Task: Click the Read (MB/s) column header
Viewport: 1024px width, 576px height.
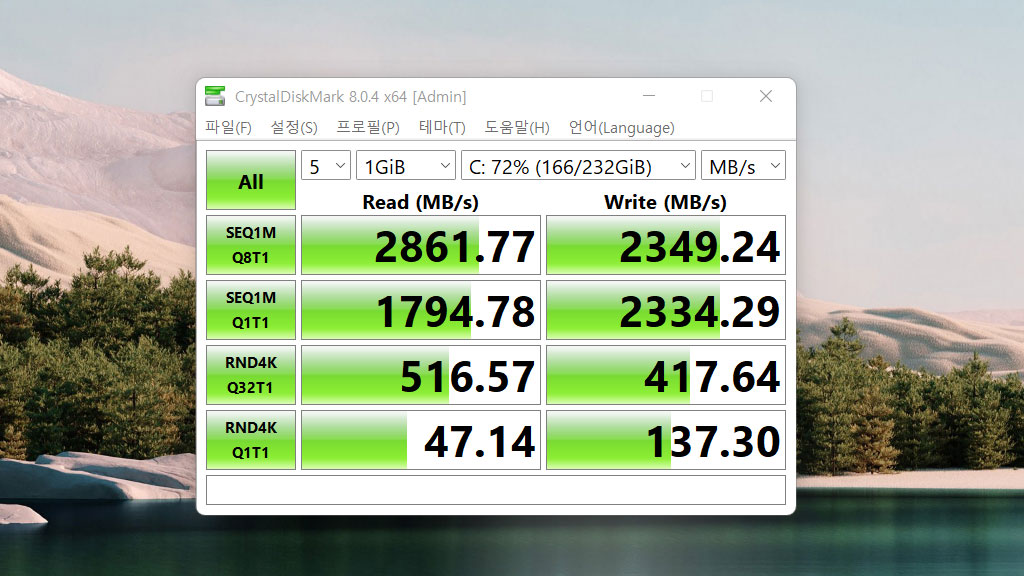Action: [x=421, y=202]
